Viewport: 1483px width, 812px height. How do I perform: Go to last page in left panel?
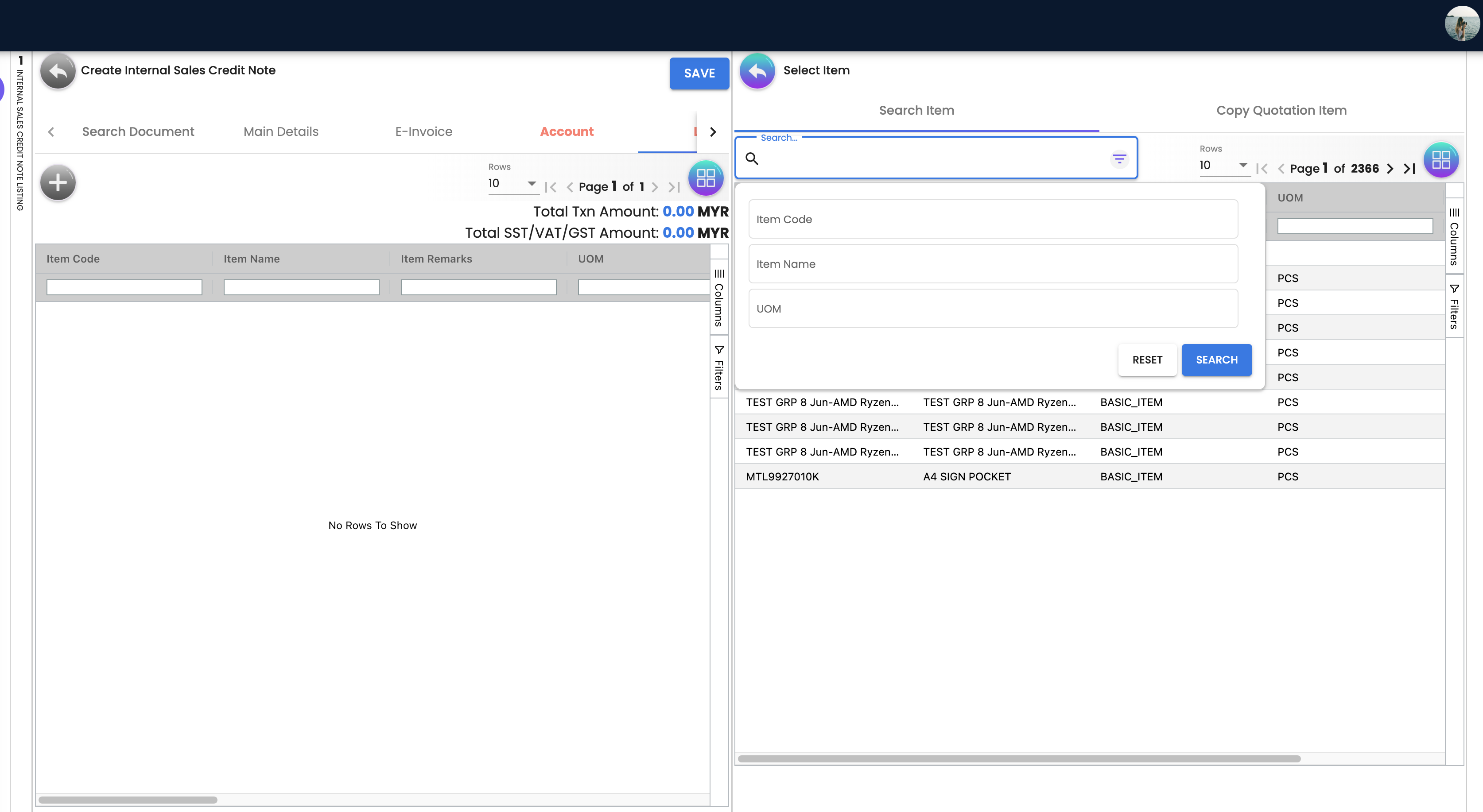pos(674,186)
